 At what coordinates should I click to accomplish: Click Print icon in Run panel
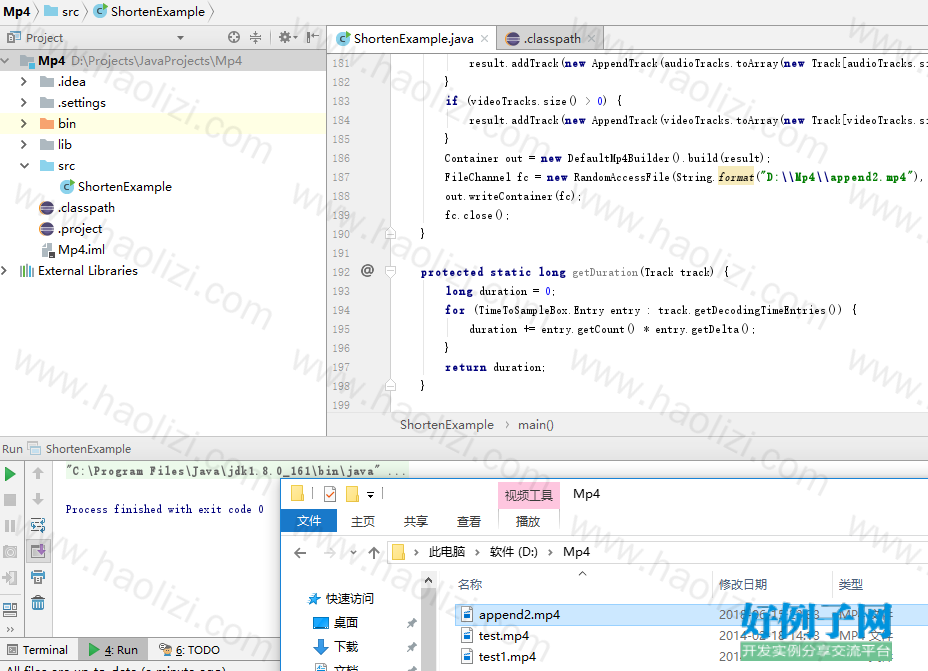[38, 577]
